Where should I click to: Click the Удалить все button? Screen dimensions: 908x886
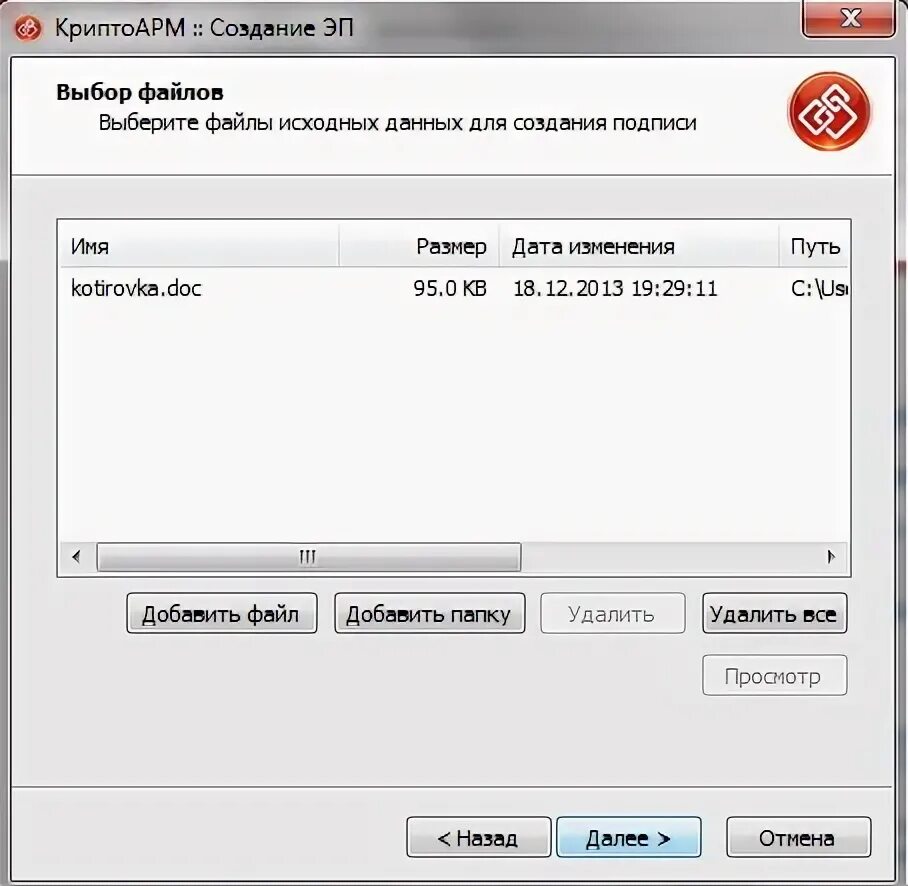coord(775,613)
